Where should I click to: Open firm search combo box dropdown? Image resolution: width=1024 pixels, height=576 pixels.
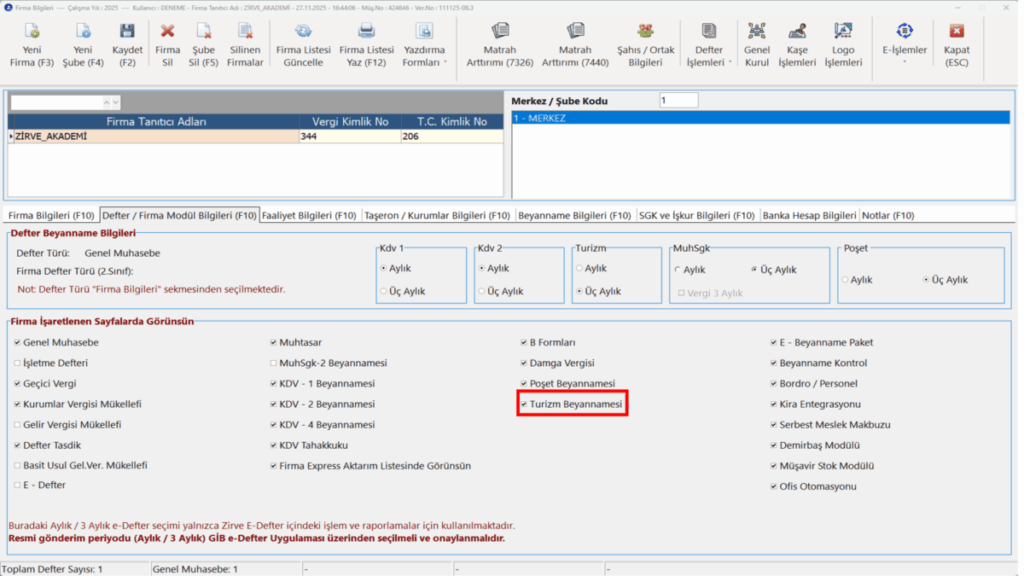[x=116, y=103]
